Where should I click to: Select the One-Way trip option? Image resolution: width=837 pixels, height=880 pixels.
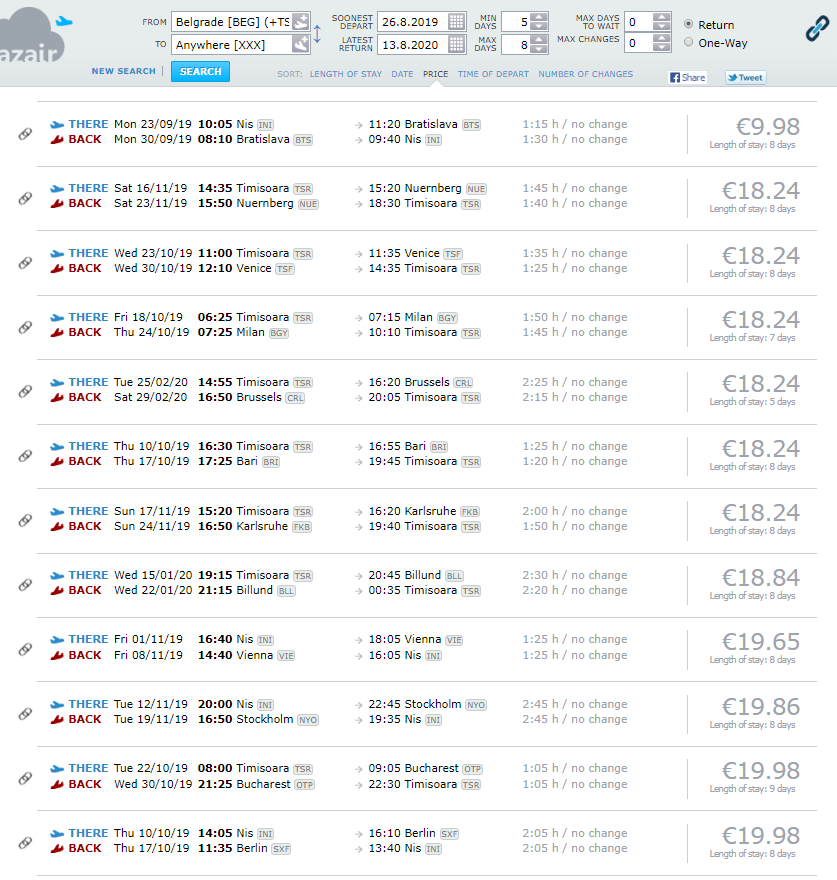pos(688,42)
